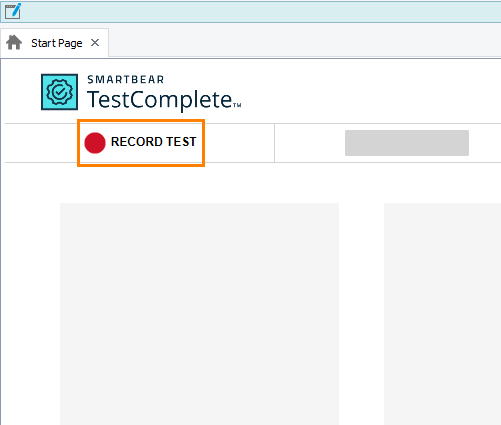This screenshot has height=425, width=501.
Task: Click the SmartBear TestComplete title text
Action: tap(164, 93)
